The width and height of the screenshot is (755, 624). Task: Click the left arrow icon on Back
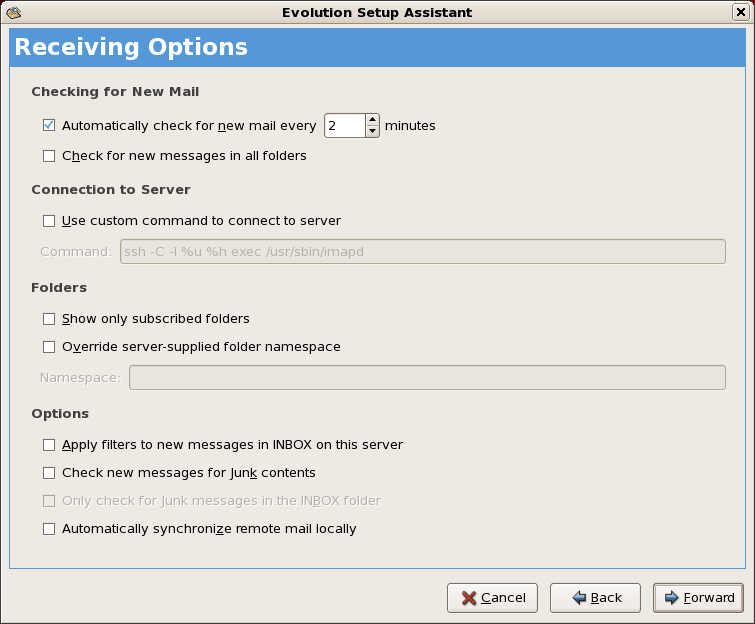click(578, 598)
